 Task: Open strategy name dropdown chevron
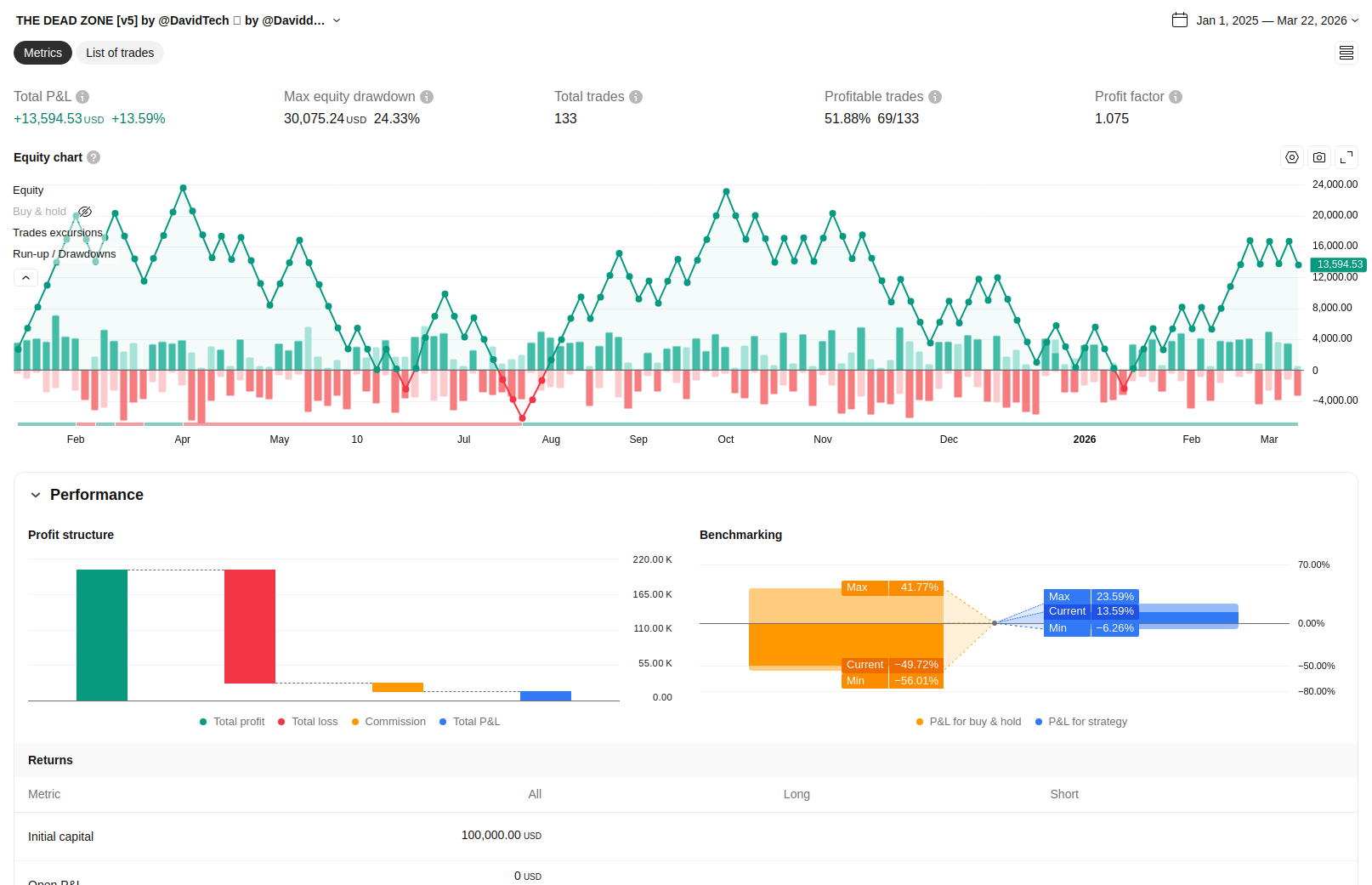[337, 20]
